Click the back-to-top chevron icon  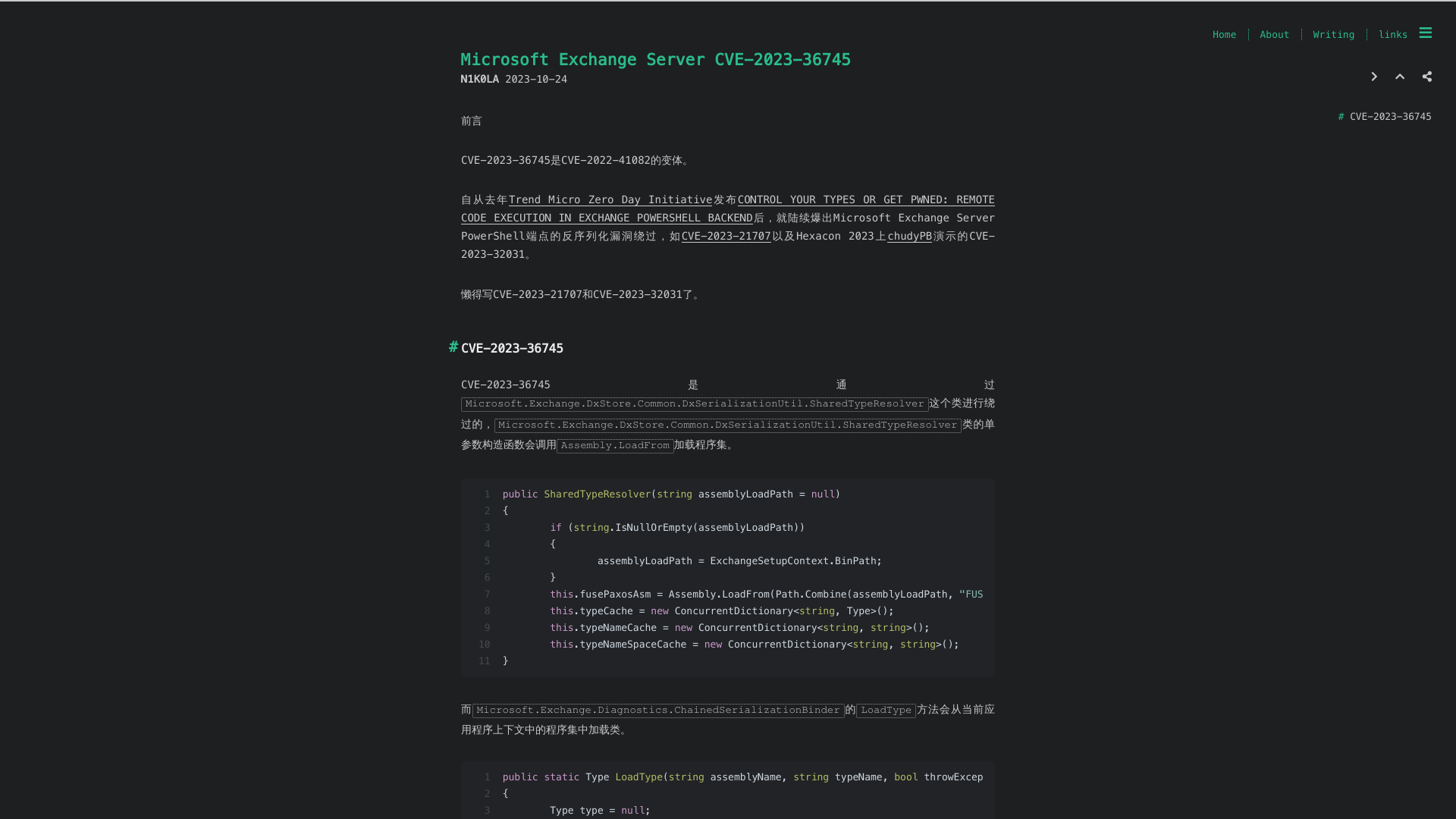pyautogui.click(x=1400, y=77)
